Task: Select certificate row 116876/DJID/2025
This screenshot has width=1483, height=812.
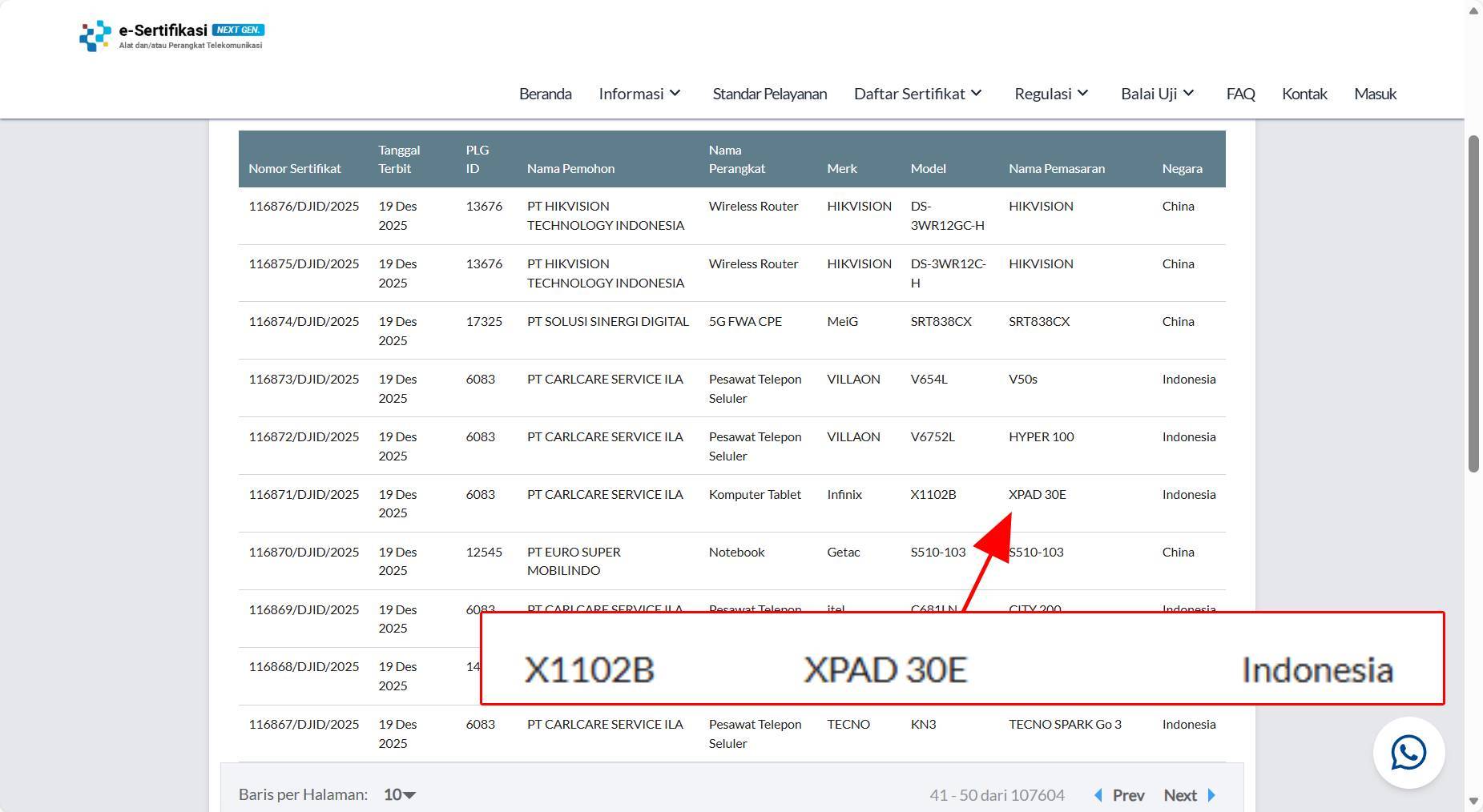Action: [x=304, y=207]
